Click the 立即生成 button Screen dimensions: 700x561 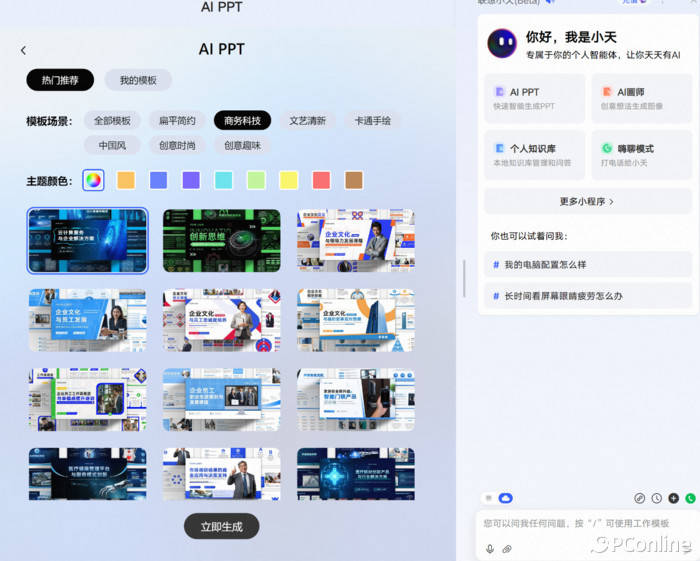click(221, 526)
